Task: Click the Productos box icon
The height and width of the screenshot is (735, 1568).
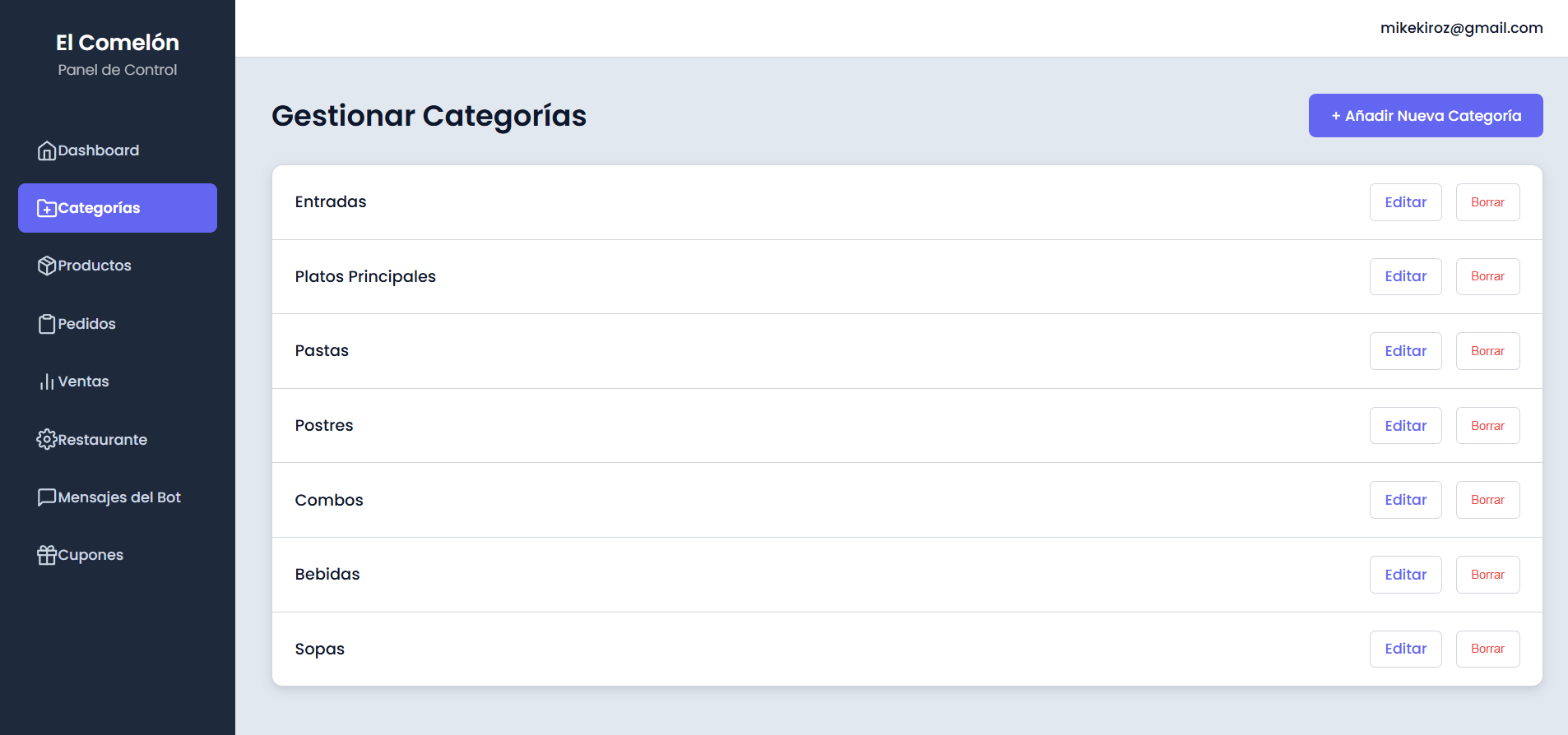Action: point(47,266)
